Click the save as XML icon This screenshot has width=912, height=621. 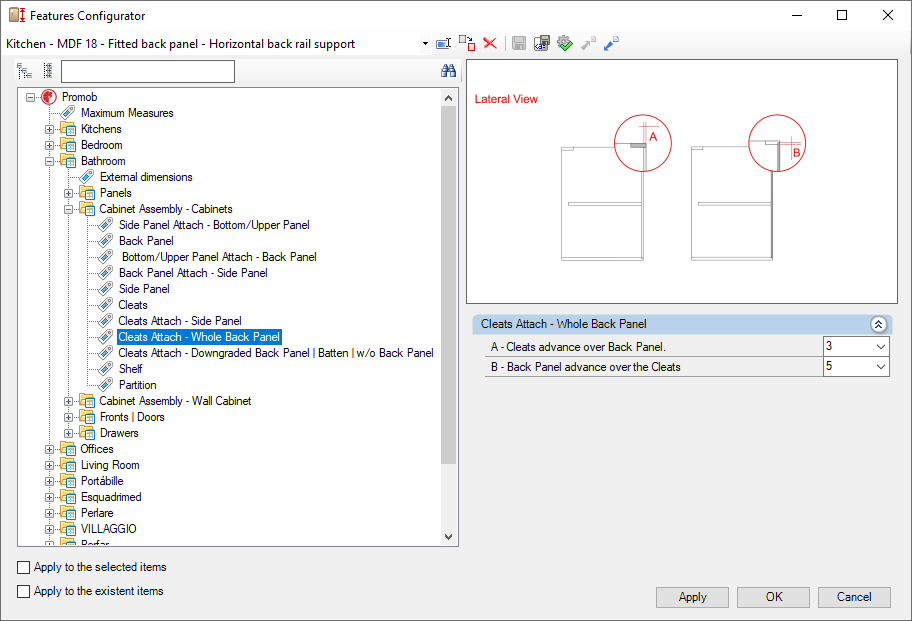[x=542, y=43]
